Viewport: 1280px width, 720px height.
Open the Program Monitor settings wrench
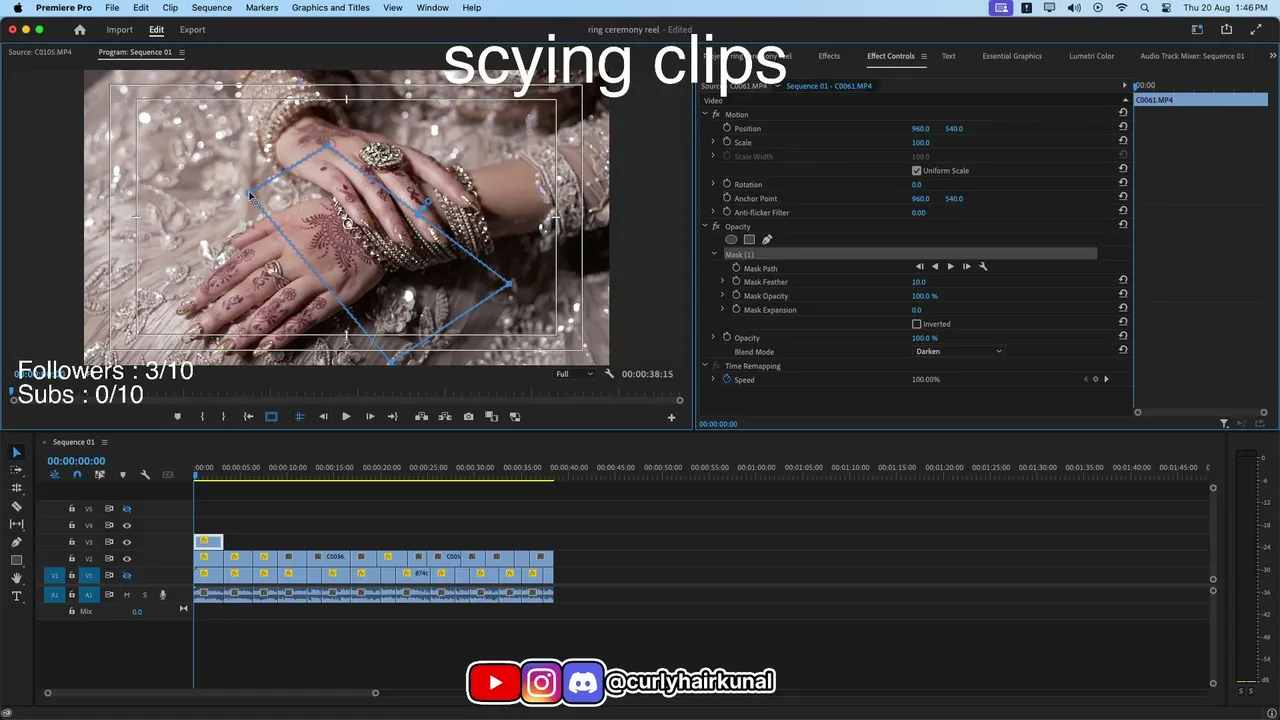pos(609,374)
